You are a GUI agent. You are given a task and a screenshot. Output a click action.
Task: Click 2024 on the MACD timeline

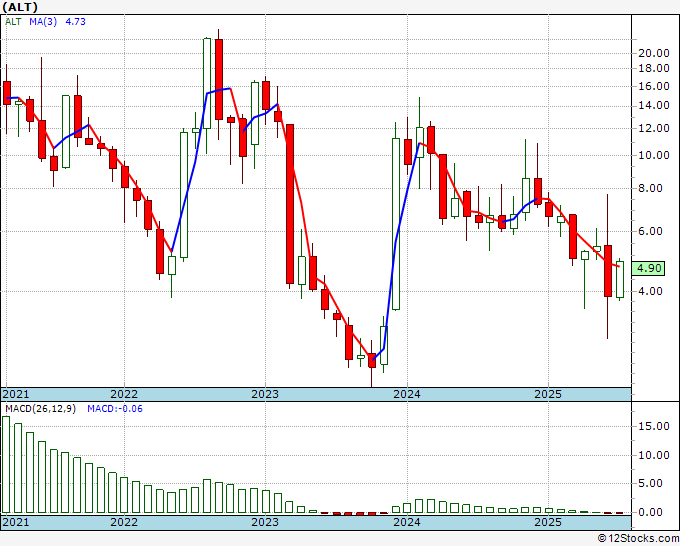407,522
